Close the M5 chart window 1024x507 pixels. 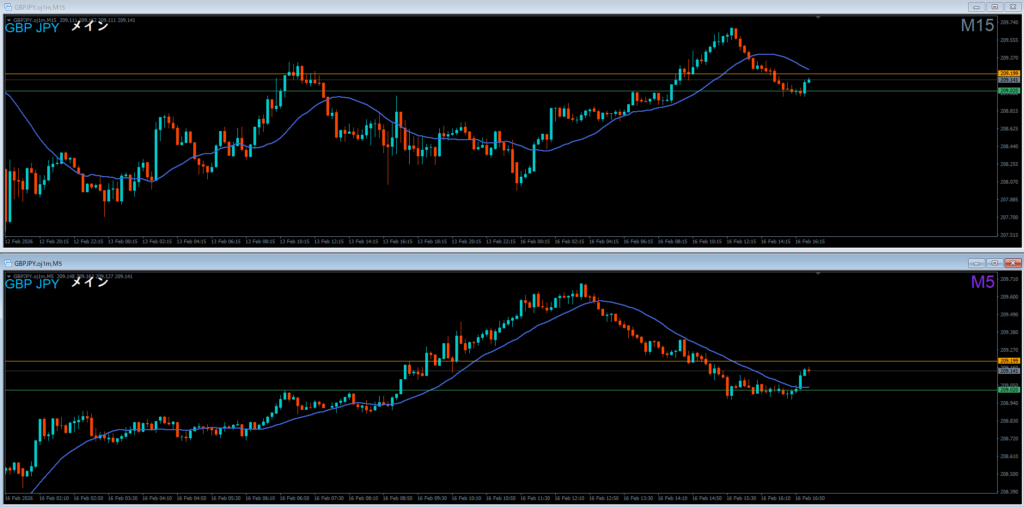(1012, 263)
